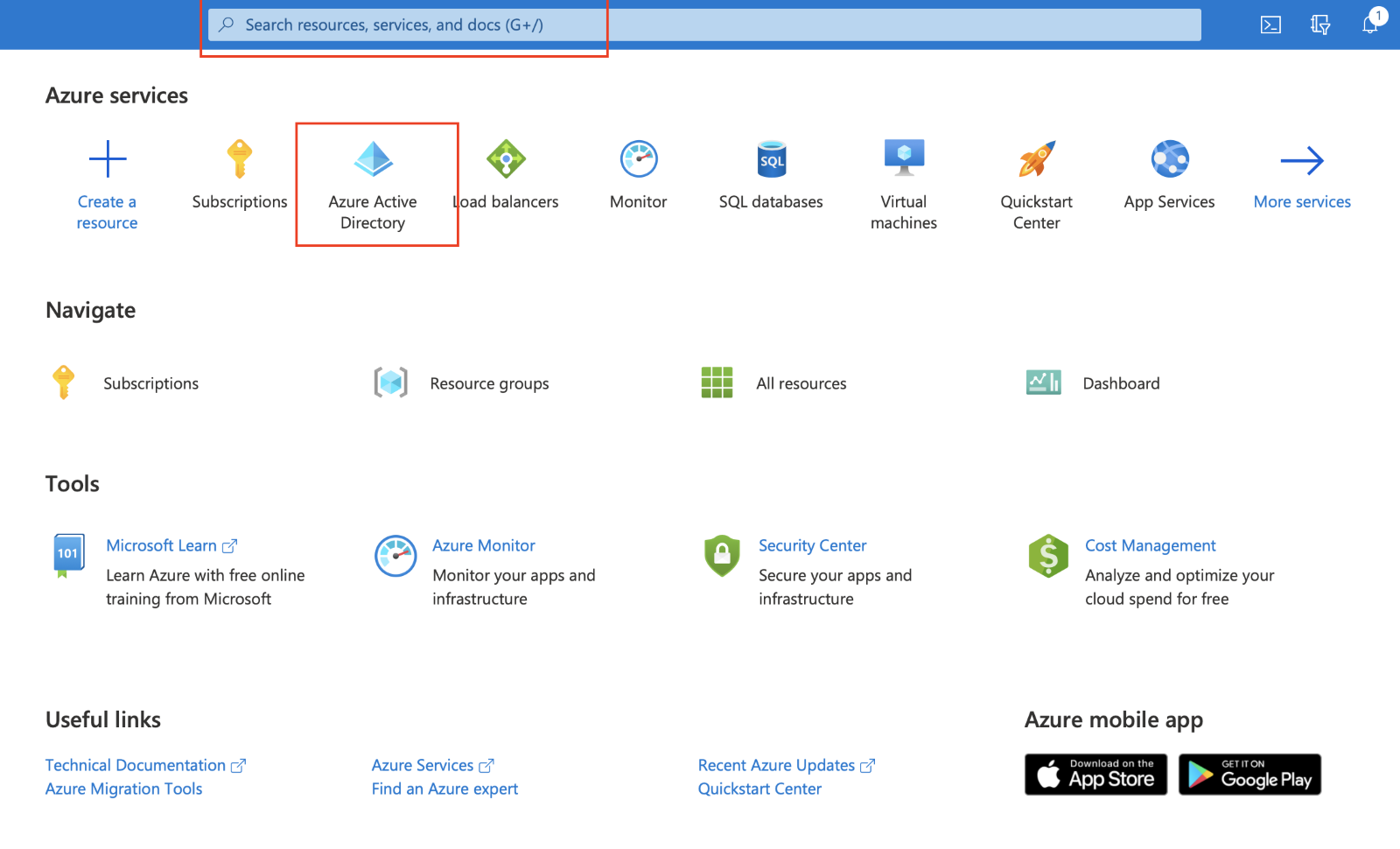Click the Load balancers label
This screenshot has width=1400, height=849.
click(506, 202)
